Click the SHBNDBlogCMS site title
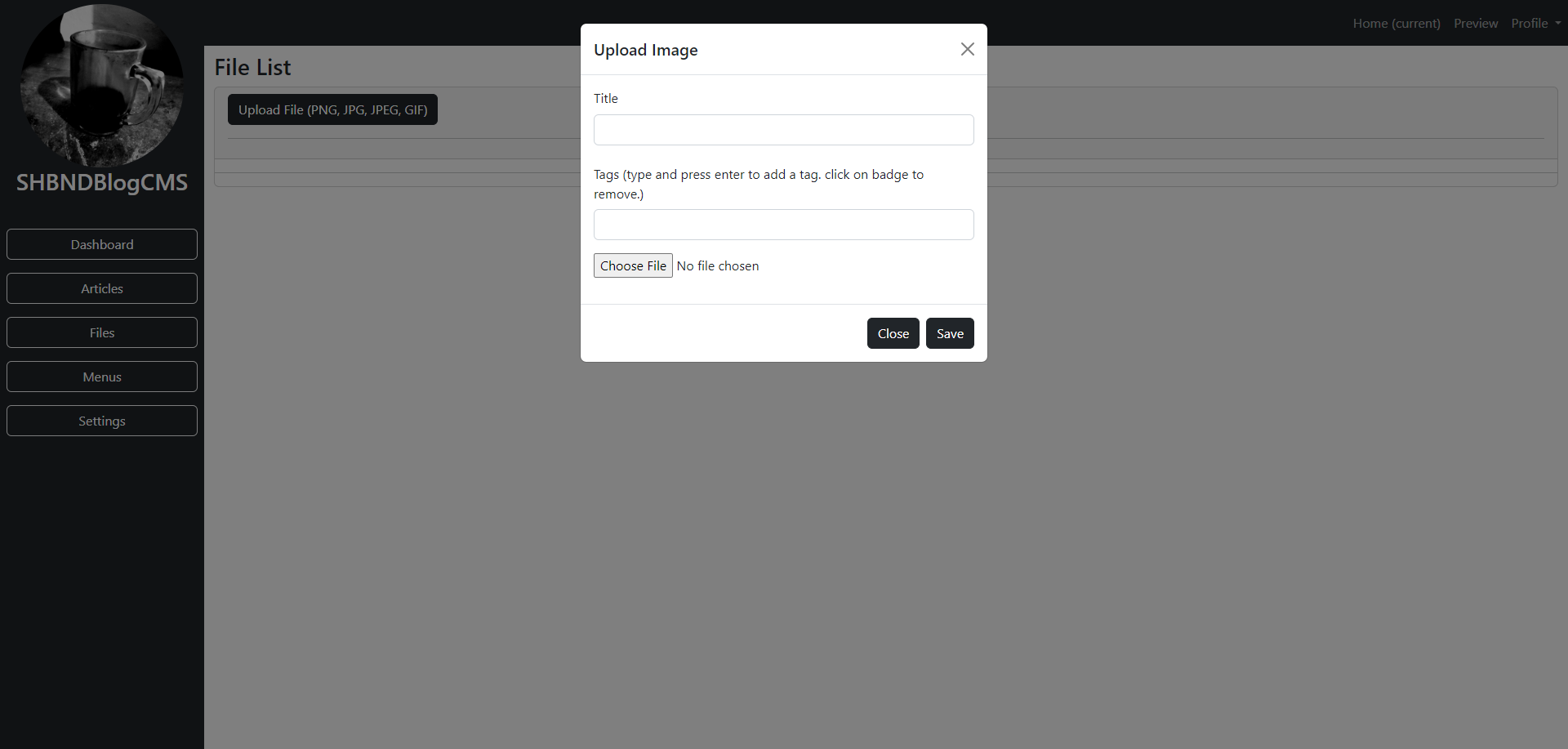Image resolution: width=1568 pixels, height=749 pixels. (x=102, y=182)
